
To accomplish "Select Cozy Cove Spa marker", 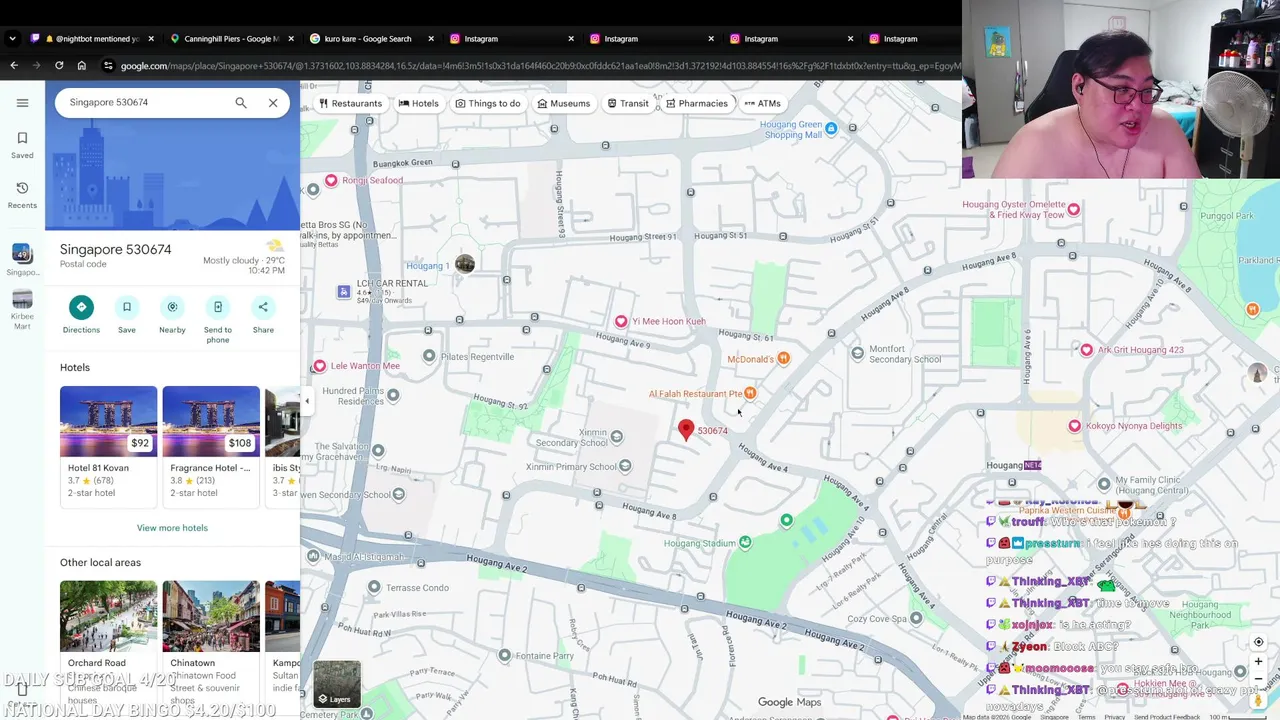I will pyautogui.click(x=916, y=618).
